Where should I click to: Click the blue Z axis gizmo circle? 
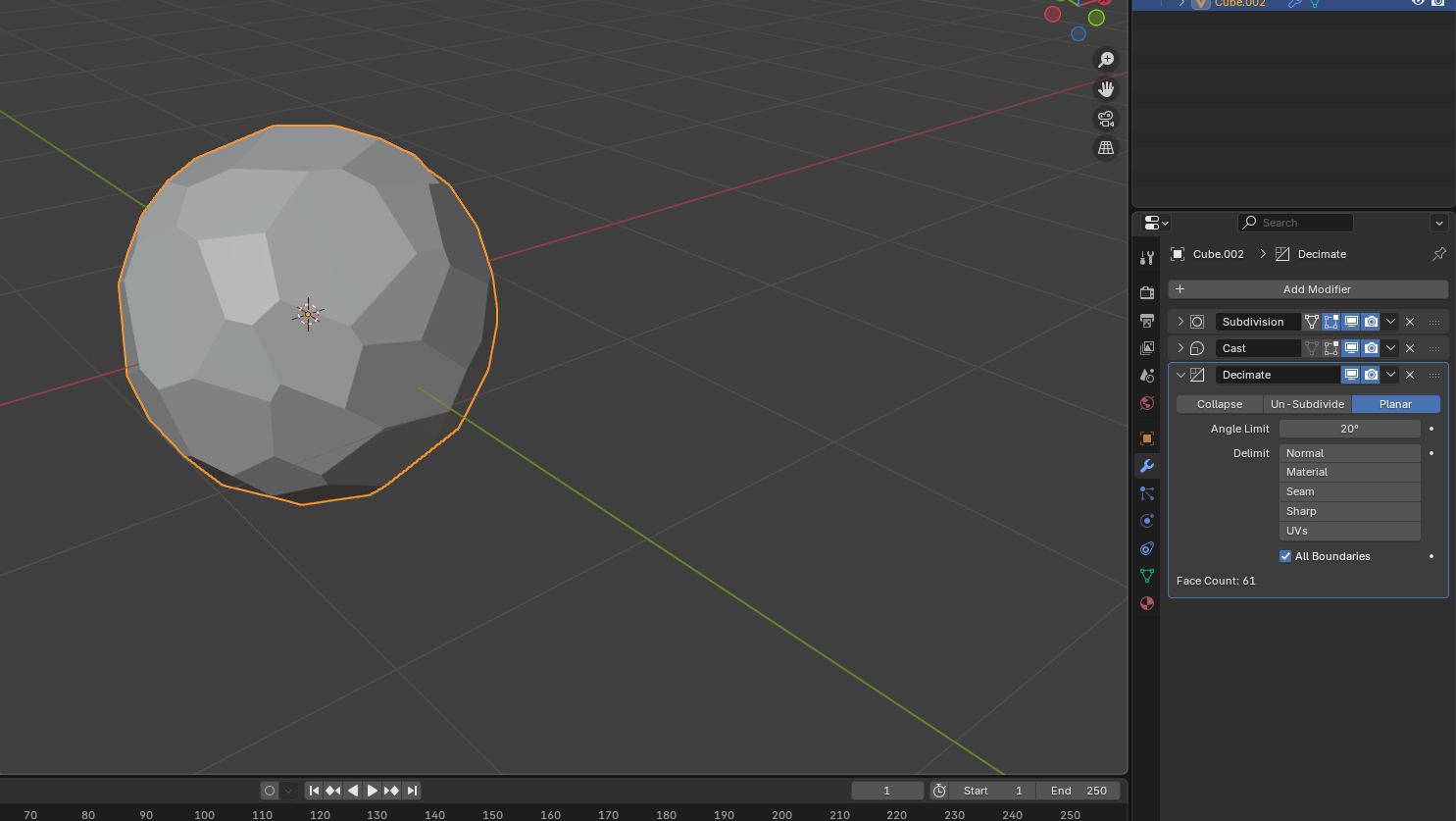click(1079, 34)
